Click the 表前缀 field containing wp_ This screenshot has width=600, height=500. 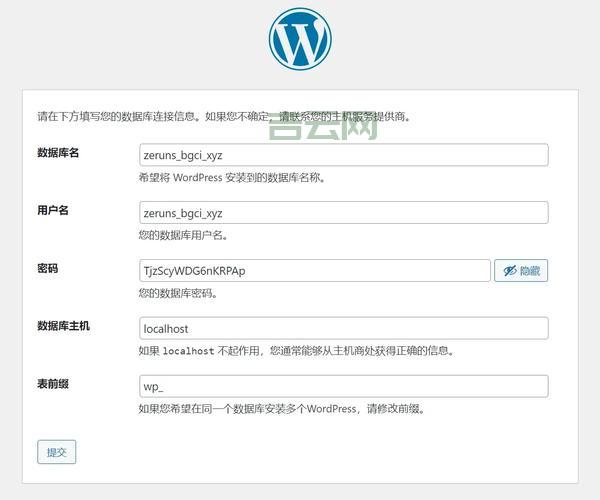coord(343,386)
